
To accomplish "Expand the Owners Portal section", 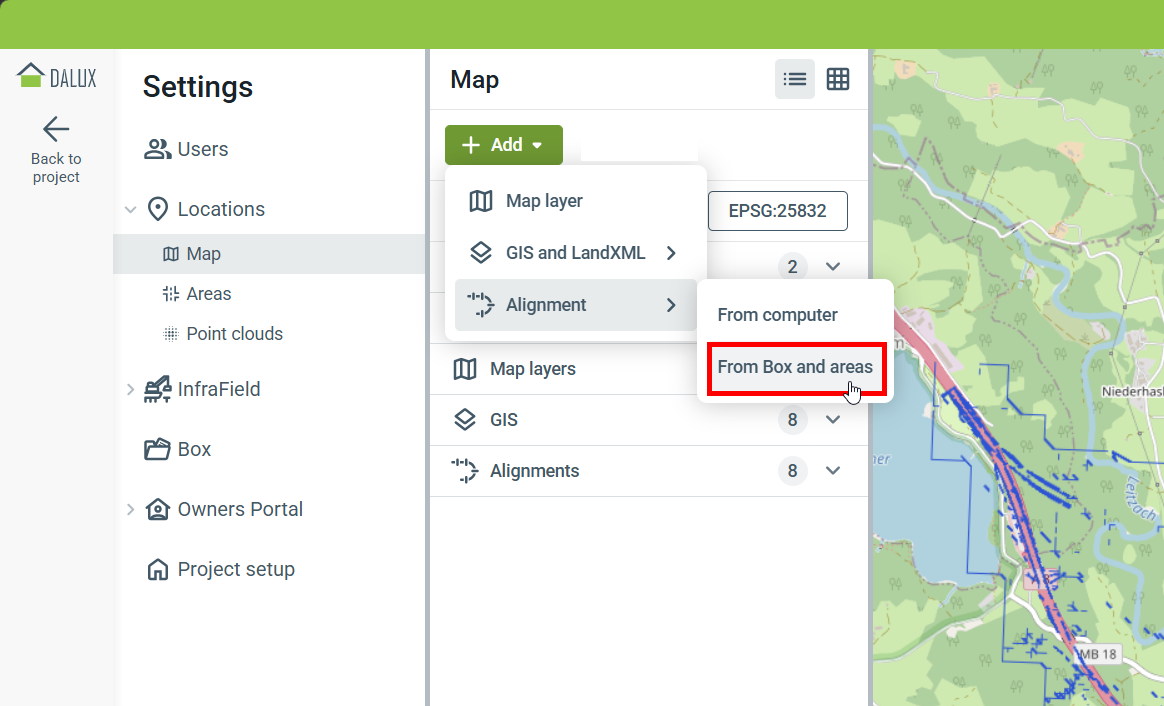I will (x=130, y=509).
